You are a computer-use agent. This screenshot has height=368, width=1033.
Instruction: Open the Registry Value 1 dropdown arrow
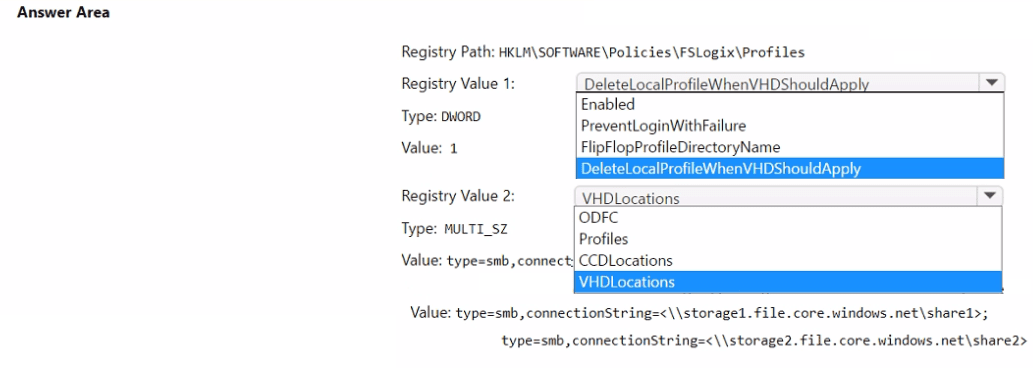click(x=991, y=83)
